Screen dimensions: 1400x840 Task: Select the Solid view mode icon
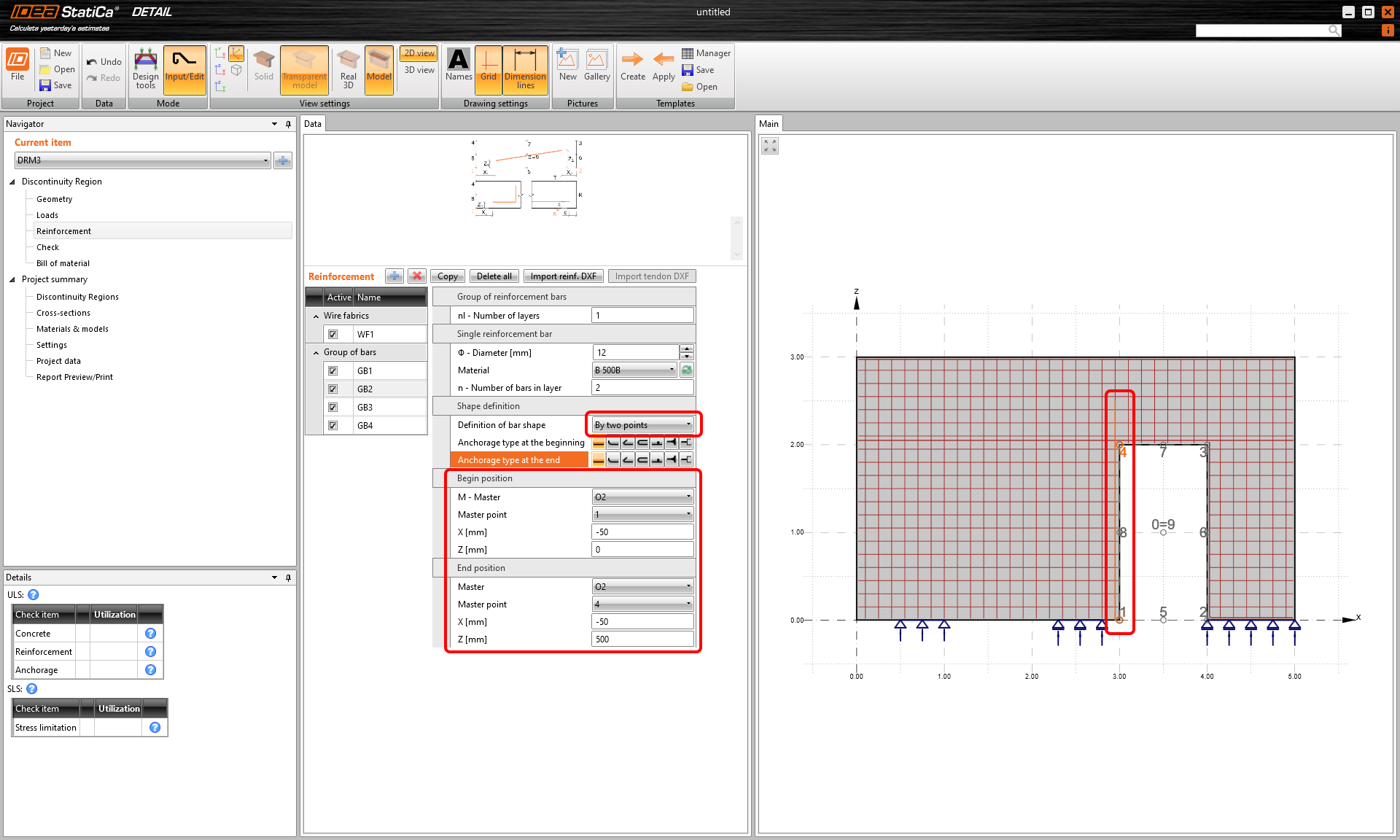(x=263, y=69)
